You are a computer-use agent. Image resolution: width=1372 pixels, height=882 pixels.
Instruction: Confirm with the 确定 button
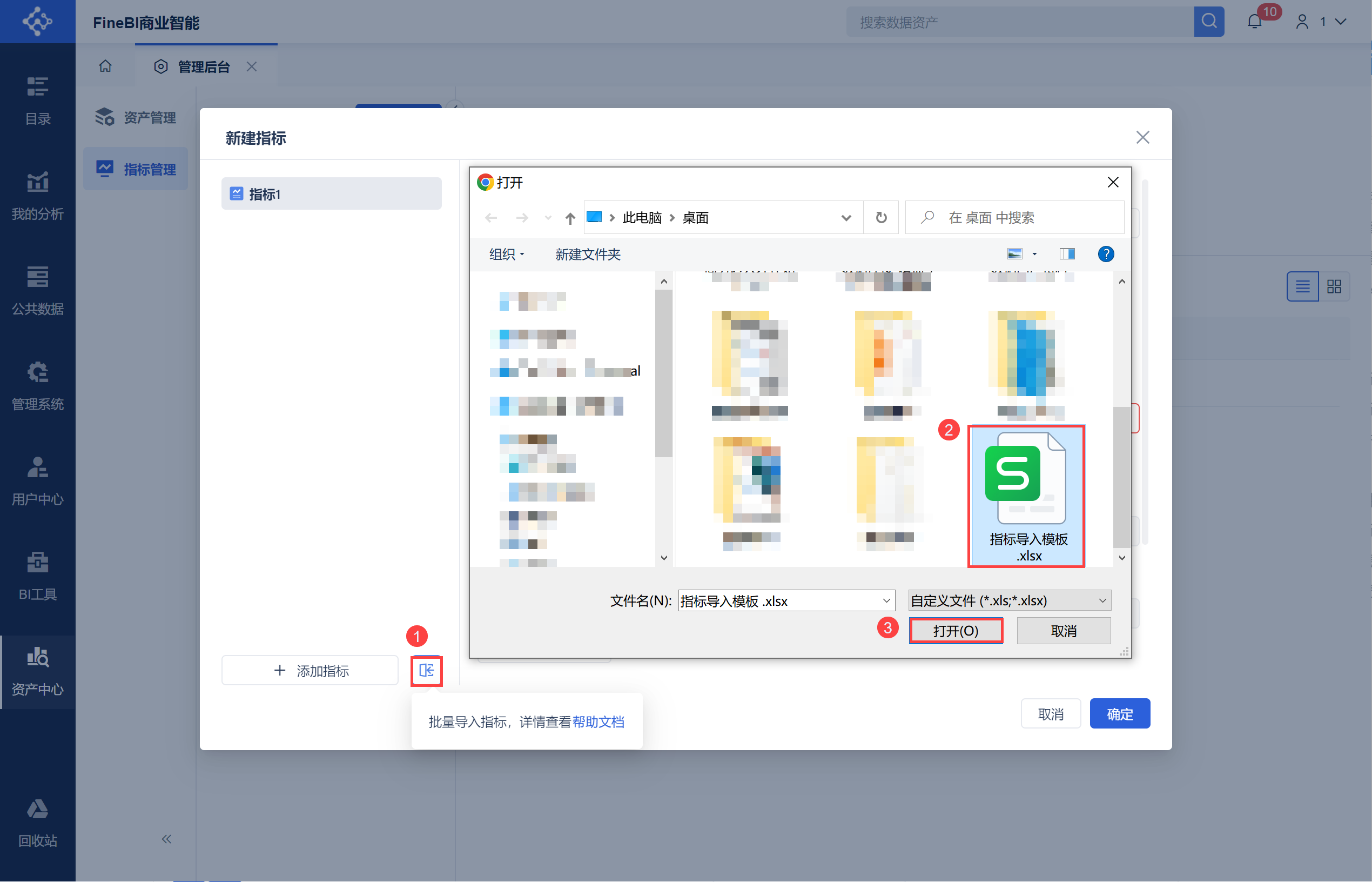(1120, 713)
